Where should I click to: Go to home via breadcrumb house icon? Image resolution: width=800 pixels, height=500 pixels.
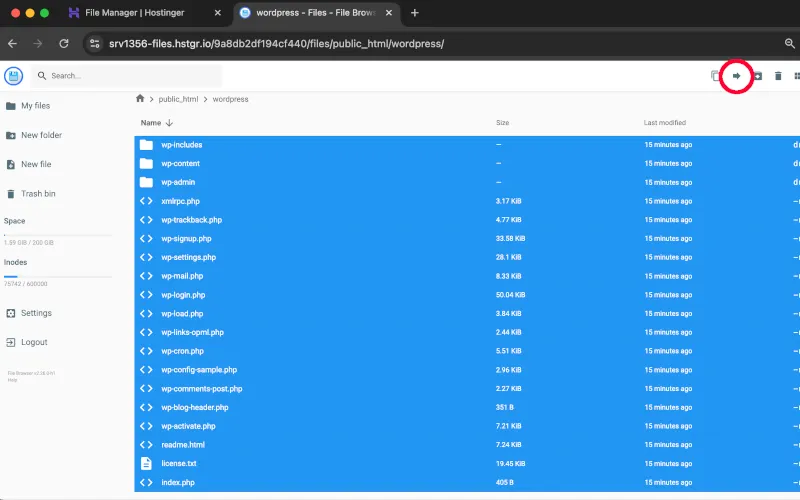pos(140,98)
